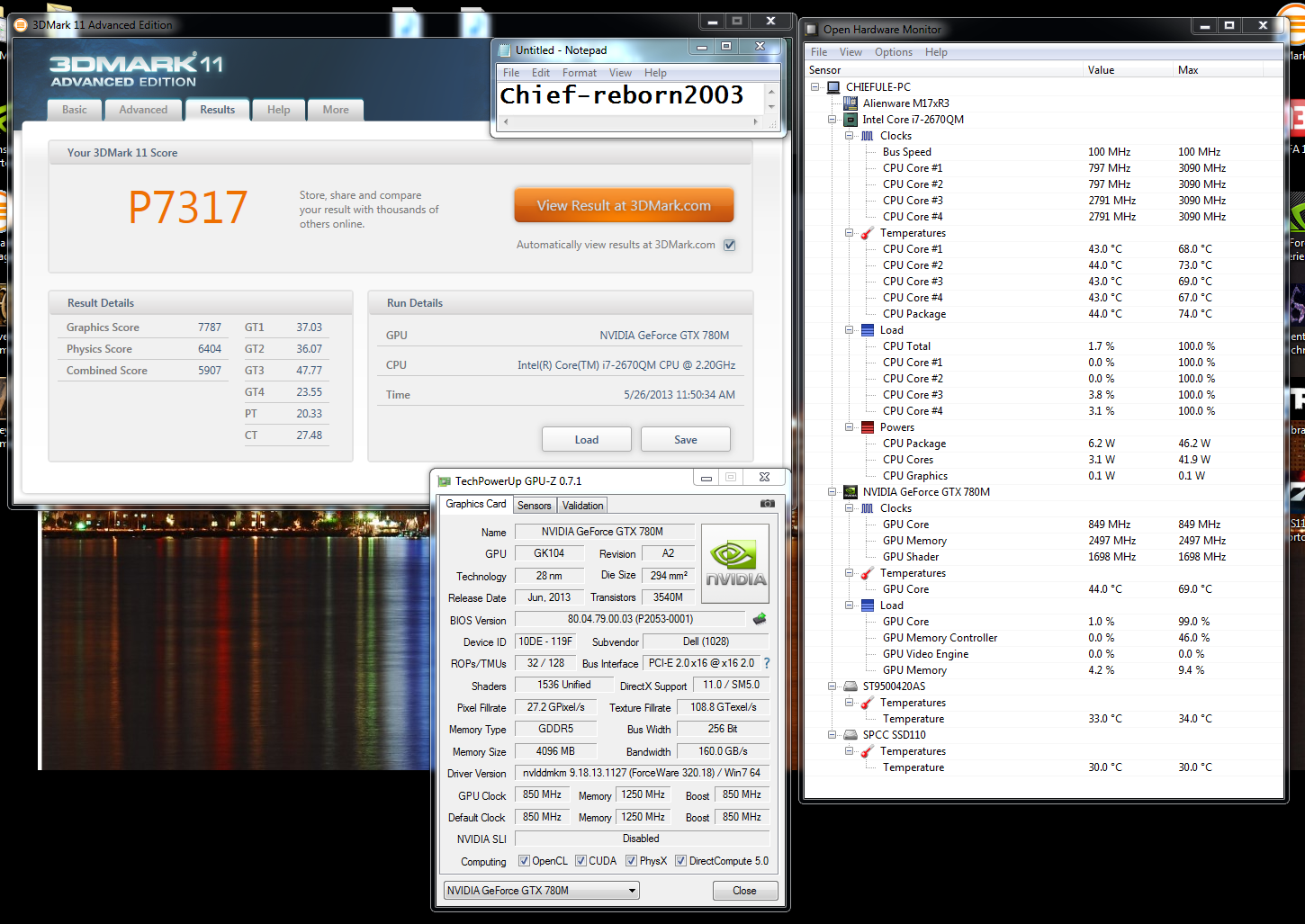Image resolution: width=1305 pixels, height=924 pixels.
Task: Click the GPU-Z screenshot camera icon
Action: (x=767, y=504)
